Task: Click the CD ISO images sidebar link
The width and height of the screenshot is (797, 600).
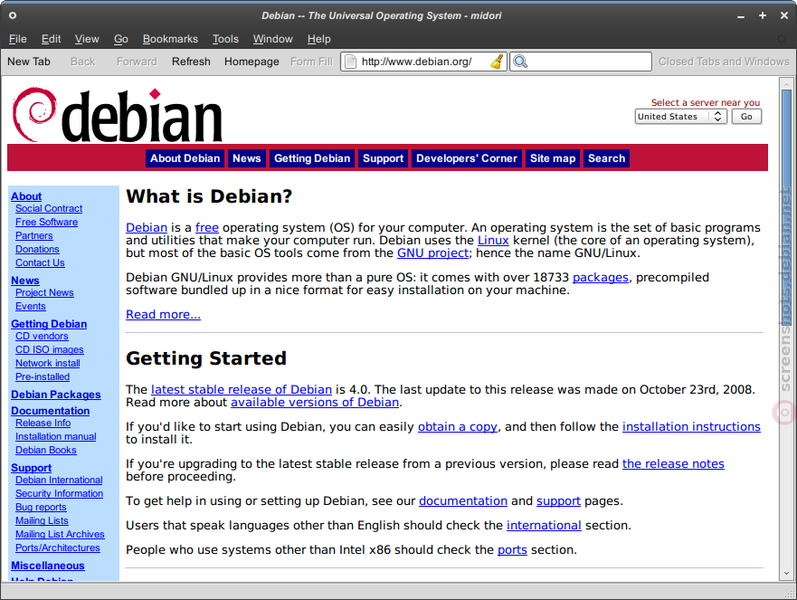Action: 49,350
